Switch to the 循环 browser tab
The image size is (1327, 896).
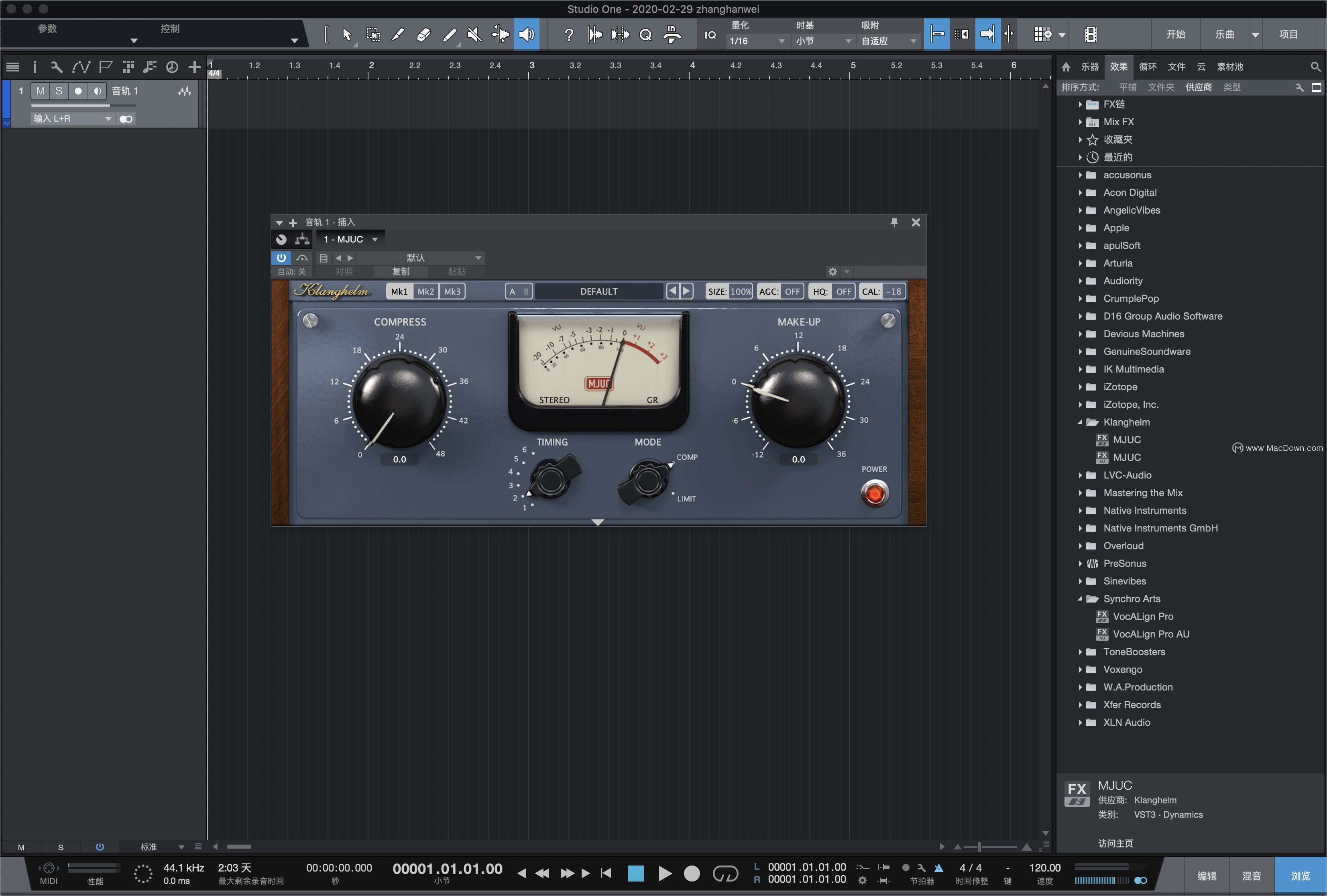pos(1147,67)
